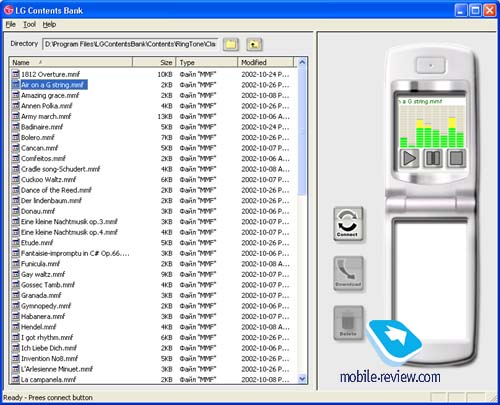Select Der lindenbaum.mmf file

(51, 200)
